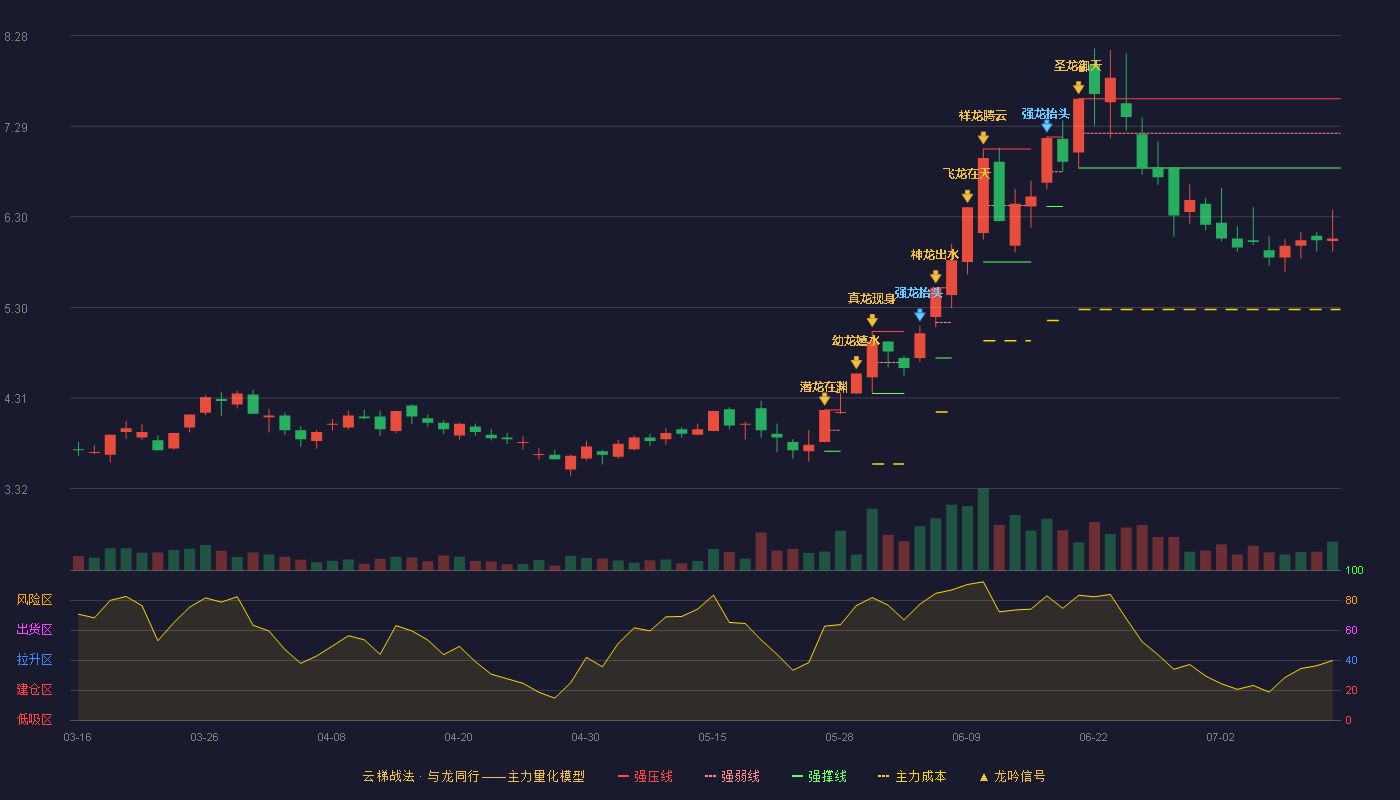Screen dimensions: 1400x800
Task: Click the yellow arrow marker for 幼龙嬉水
Action: [856, 363]
